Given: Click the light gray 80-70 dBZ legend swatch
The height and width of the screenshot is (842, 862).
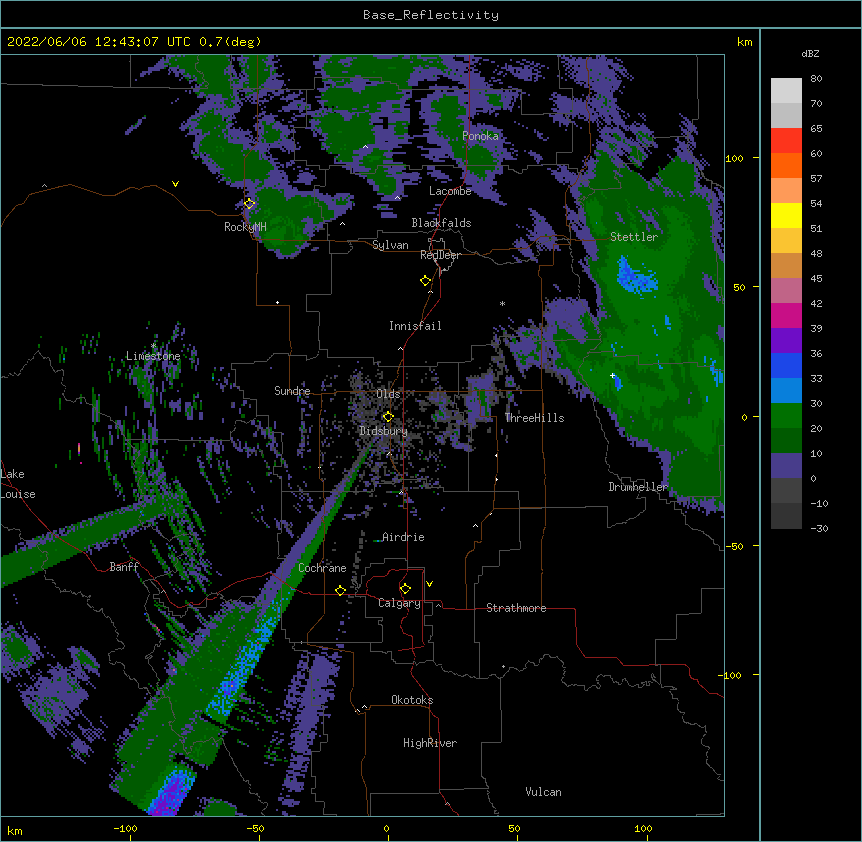Looking at the screenshot, I should pos(786,91).
